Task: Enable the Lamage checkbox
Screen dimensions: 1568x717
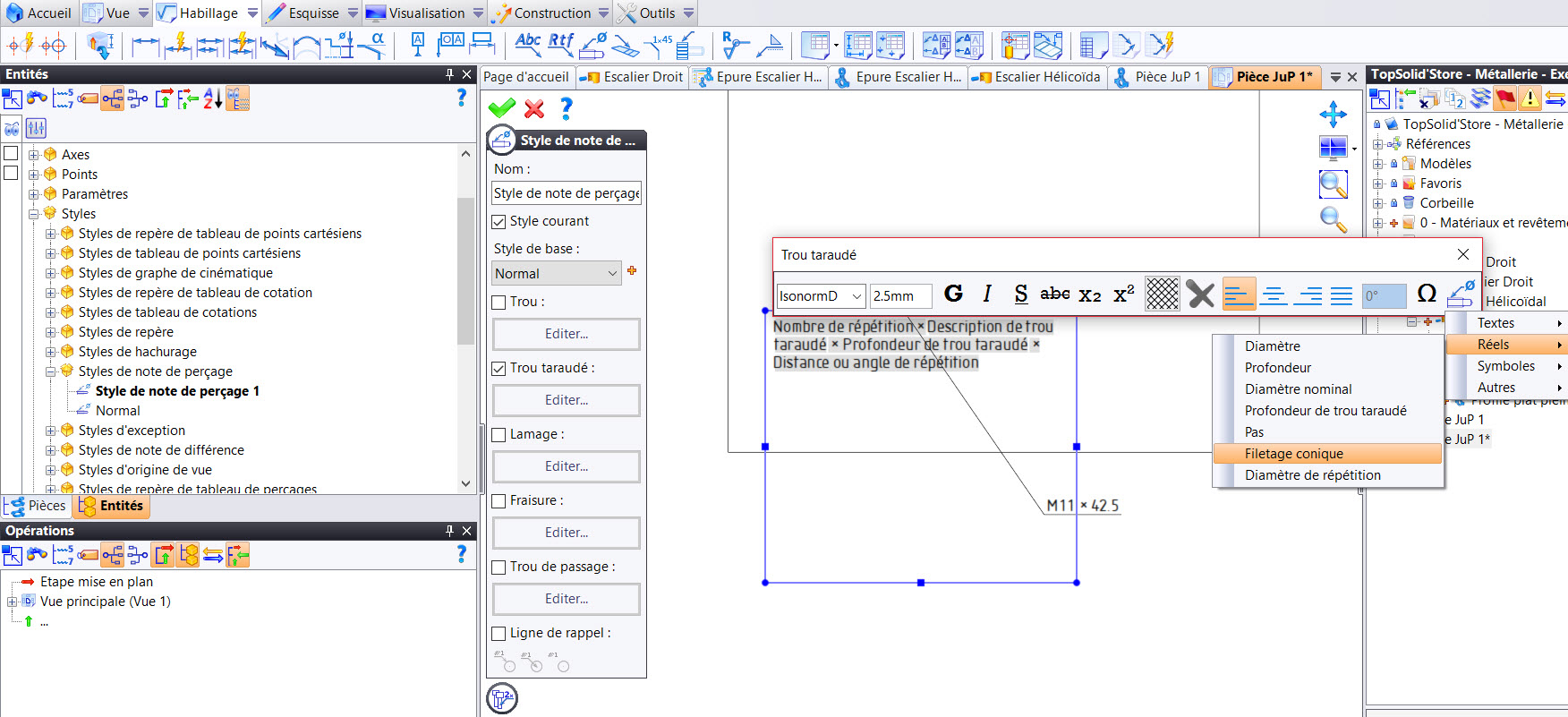Action: point(499,435)
